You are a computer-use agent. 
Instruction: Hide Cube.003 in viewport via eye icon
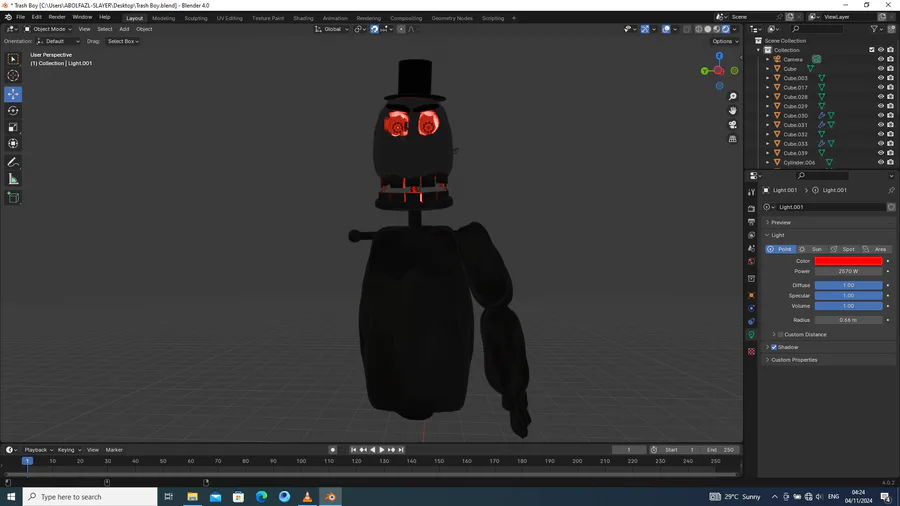point(880,78)
